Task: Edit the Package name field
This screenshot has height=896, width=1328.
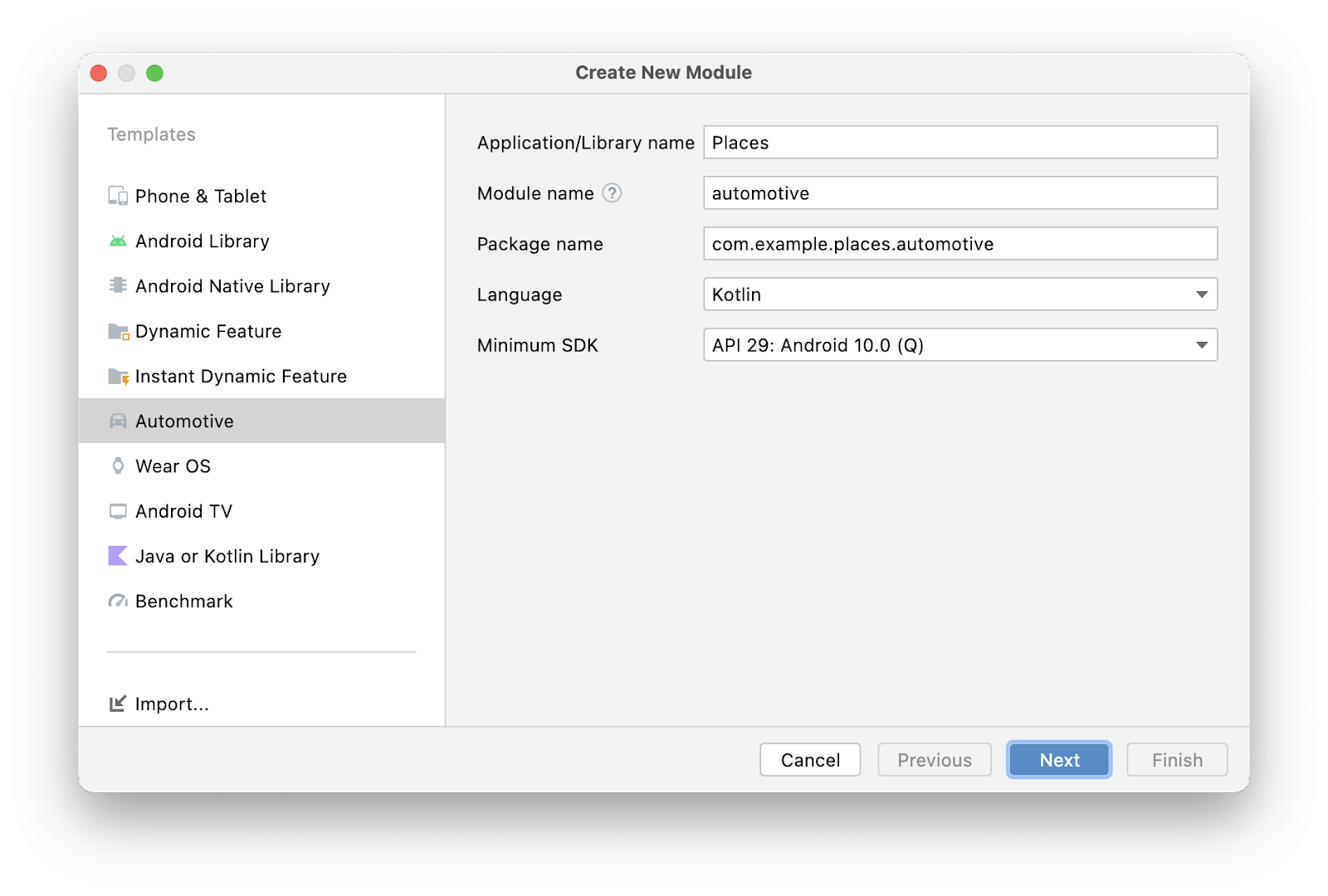Action: click(959, 244)
